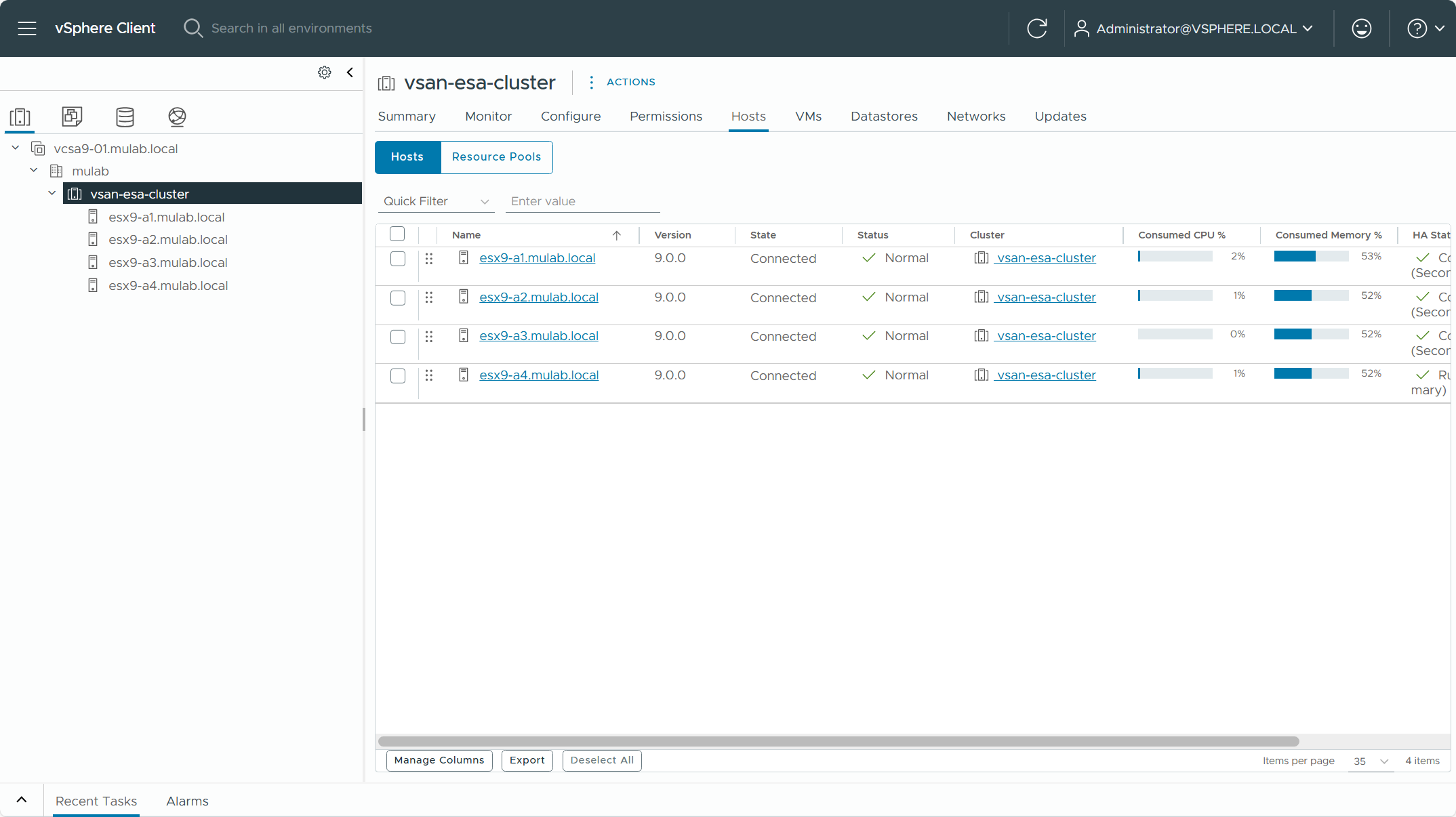This screenshot has width=1456, height=817.
Task: Open the esx9-a4.mulab.local host link
Action: click(539, 375)
